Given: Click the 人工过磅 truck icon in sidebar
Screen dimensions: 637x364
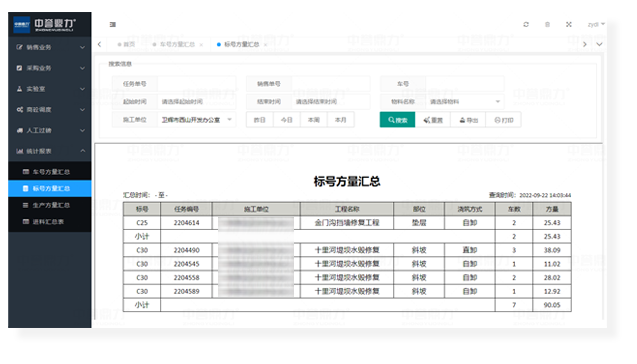Looking at the screenshot, I should (19, 130).
